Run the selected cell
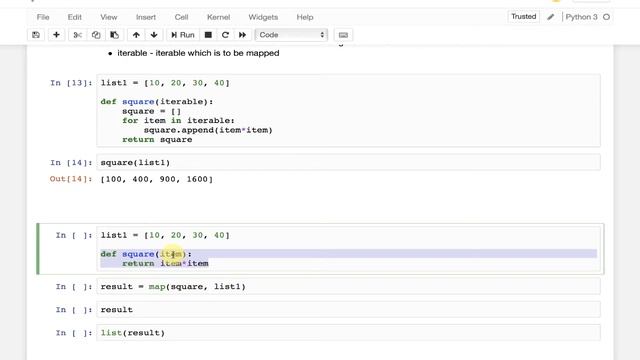 (182, 35)
